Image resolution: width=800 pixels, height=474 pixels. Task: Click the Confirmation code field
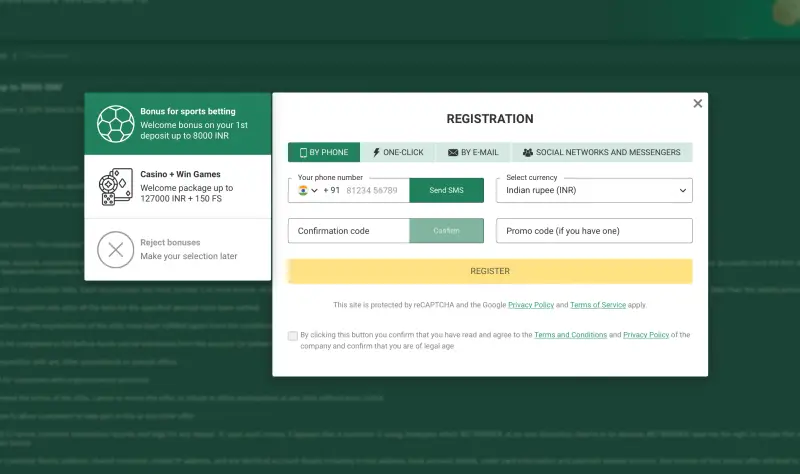click(x=349, y=231)
